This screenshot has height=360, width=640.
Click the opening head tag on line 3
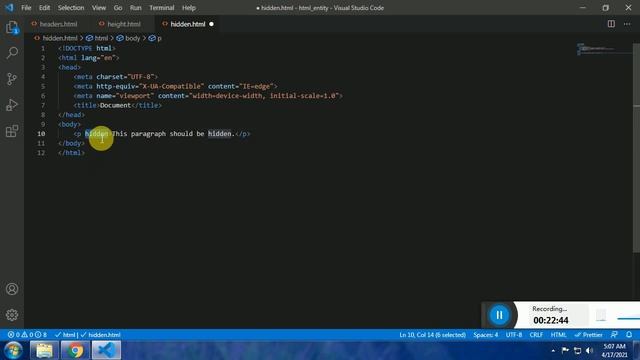69,67
